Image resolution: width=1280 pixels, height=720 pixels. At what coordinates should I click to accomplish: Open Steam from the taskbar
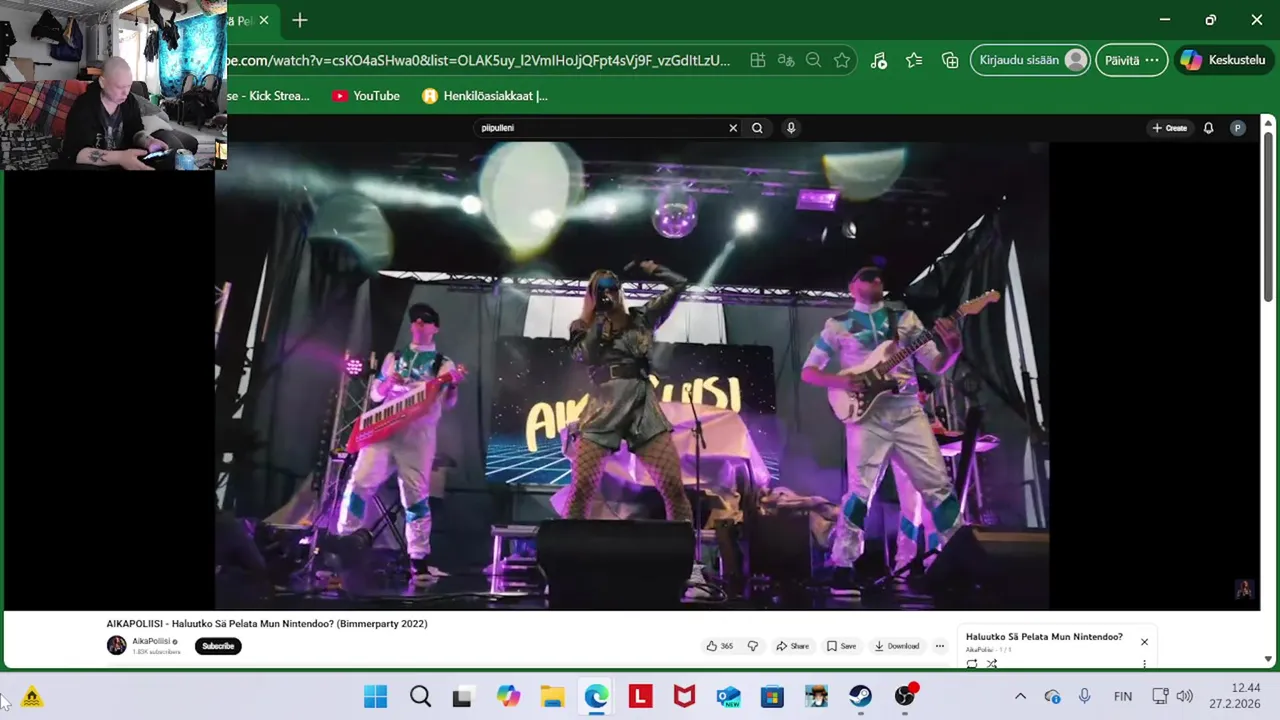(860, 697)
